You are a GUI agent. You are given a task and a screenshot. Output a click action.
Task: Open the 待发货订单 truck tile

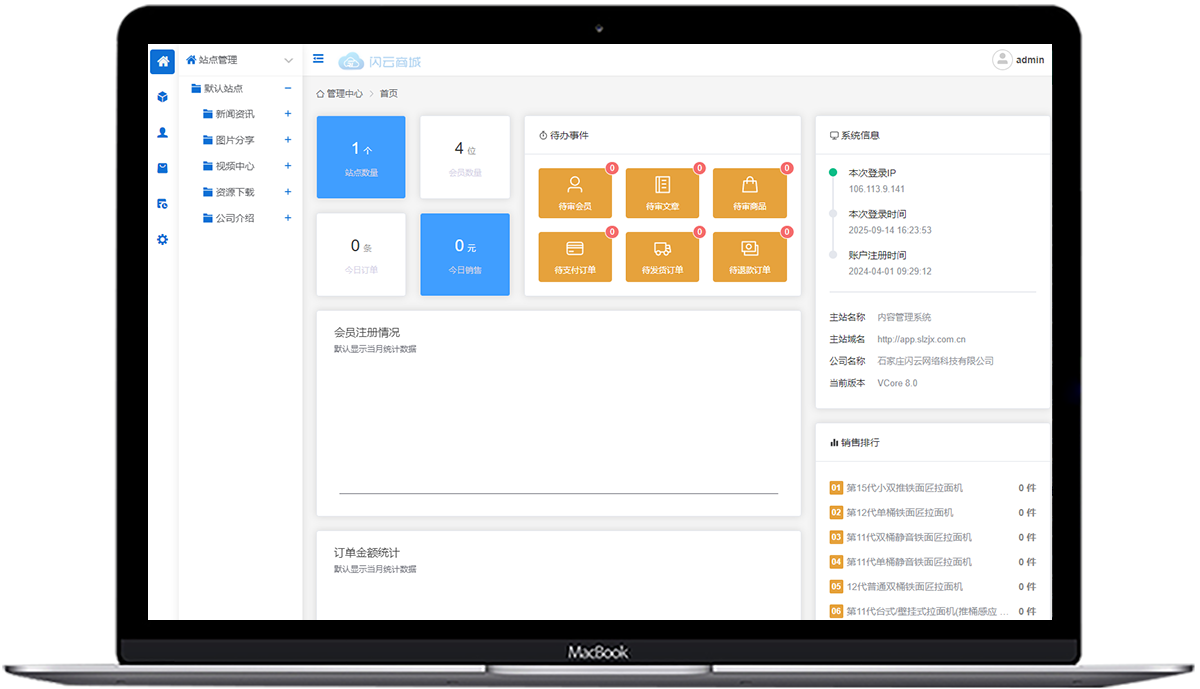click(662, 257)
